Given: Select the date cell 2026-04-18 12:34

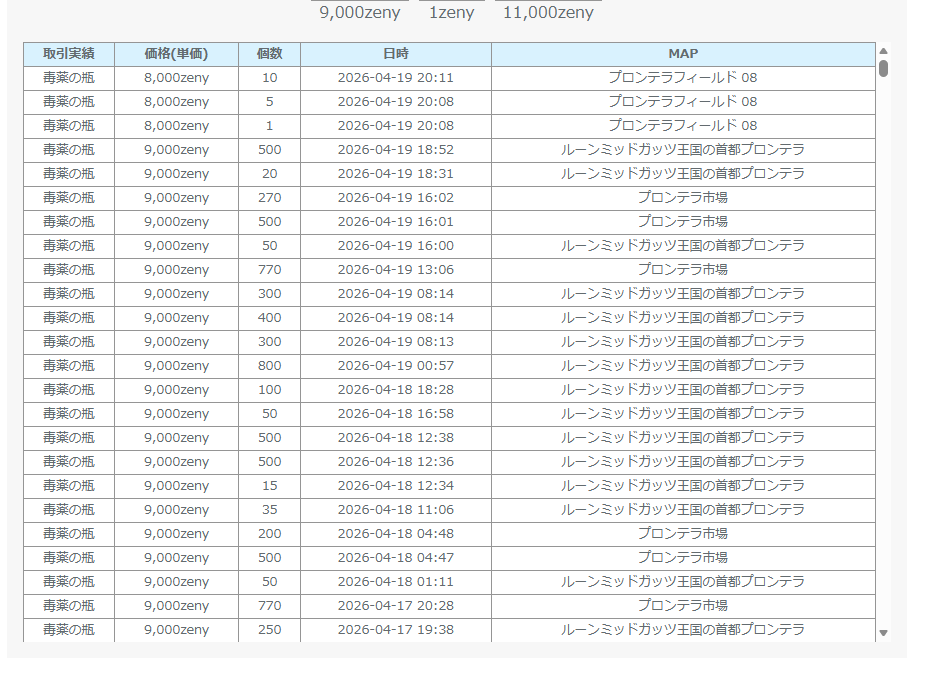Looking at the screenshot, I should point(395,486).
